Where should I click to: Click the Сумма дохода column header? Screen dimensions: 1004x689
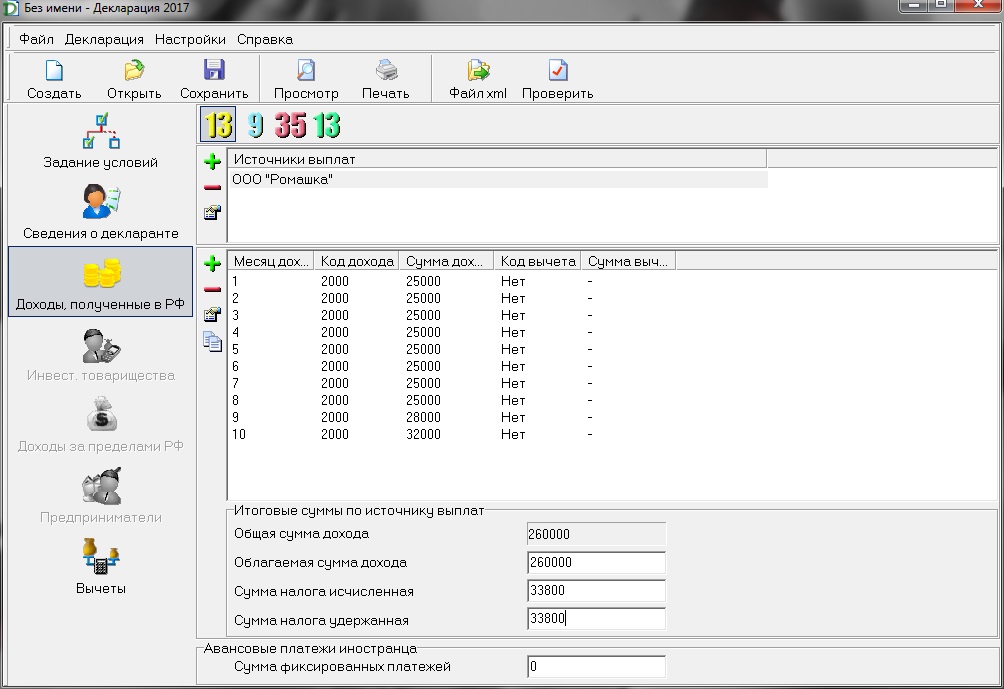(446, 261)
